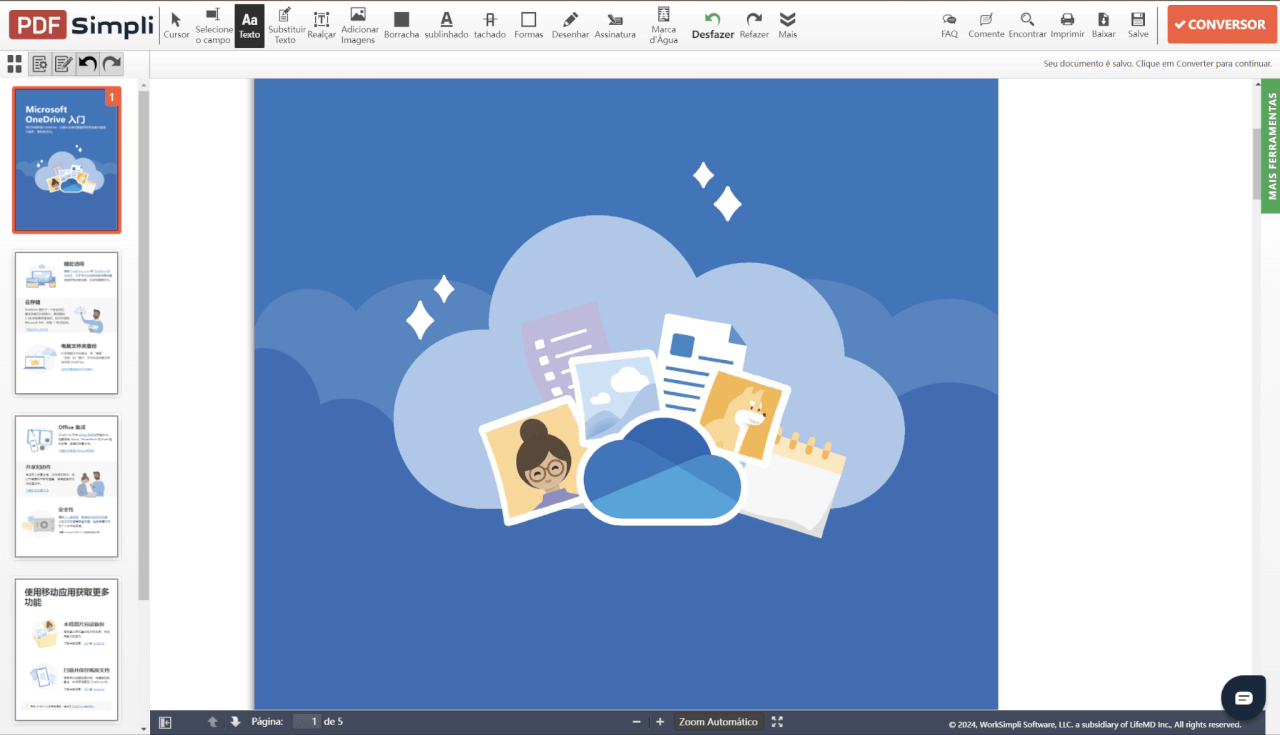Click the PDF Simpli logo
1280x735 pixels.
82,25
